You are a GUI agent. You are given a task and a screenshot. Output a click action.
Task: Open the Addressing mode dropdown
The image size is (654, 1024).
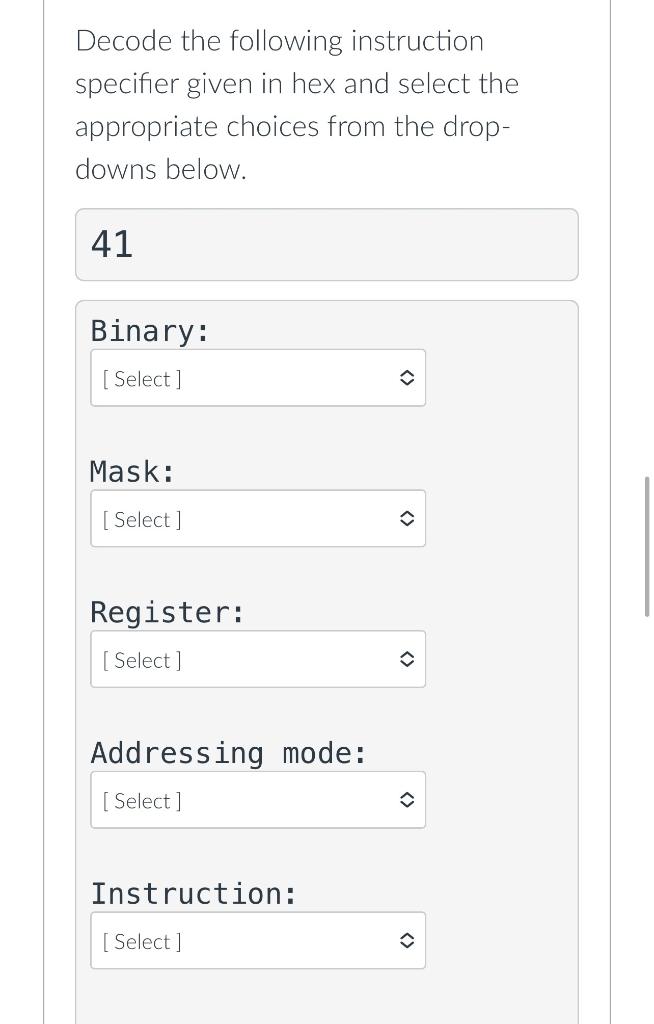pyautogui.click(x=258, y=799)
